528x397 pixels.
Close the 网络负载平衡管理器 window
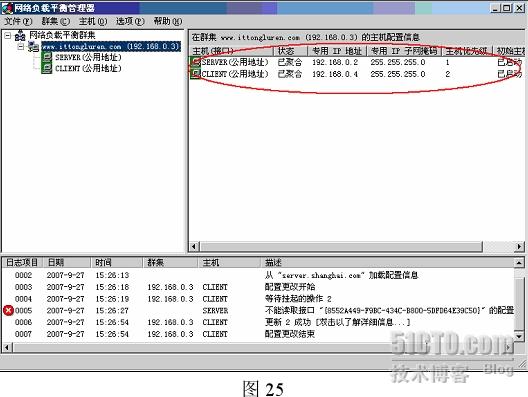[519, 8]
